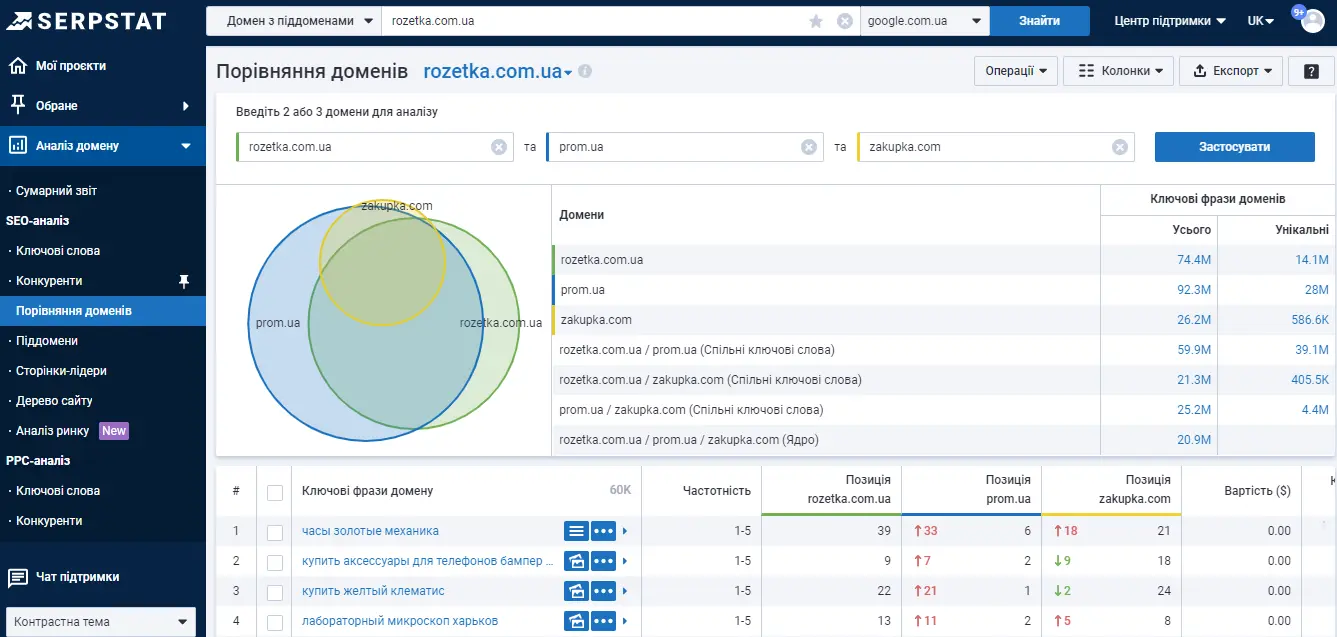The image size is (1337, 637).
Task: Clear the rozetka.com.ua search field with X icon
Action: pyautogui.click(x=845, y=21)
